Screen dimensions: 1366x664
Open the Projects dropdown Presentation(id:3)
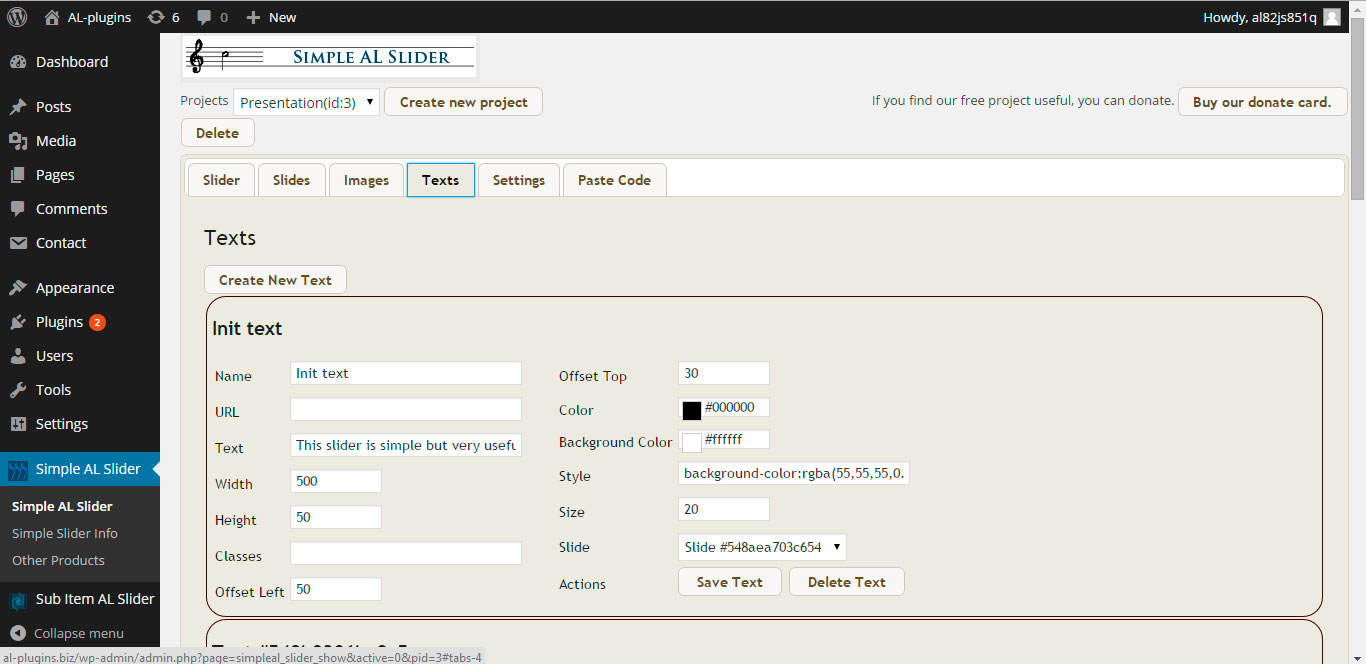coord(307,102)
